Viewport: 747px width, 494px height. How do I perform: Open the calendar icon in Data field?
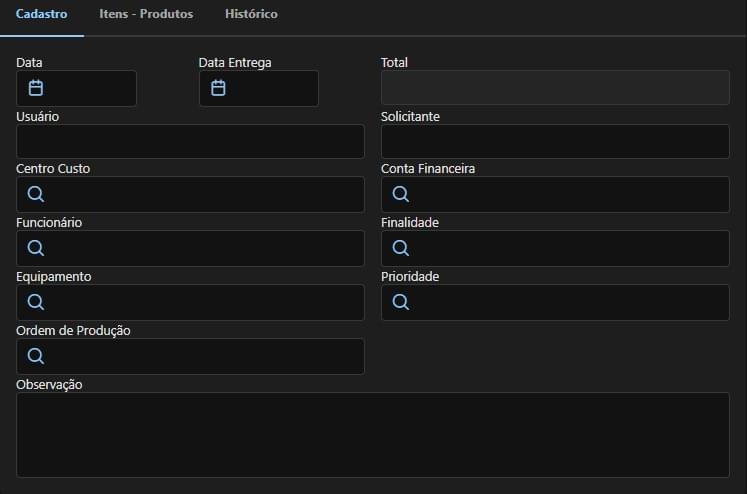(x=36, y=88)
